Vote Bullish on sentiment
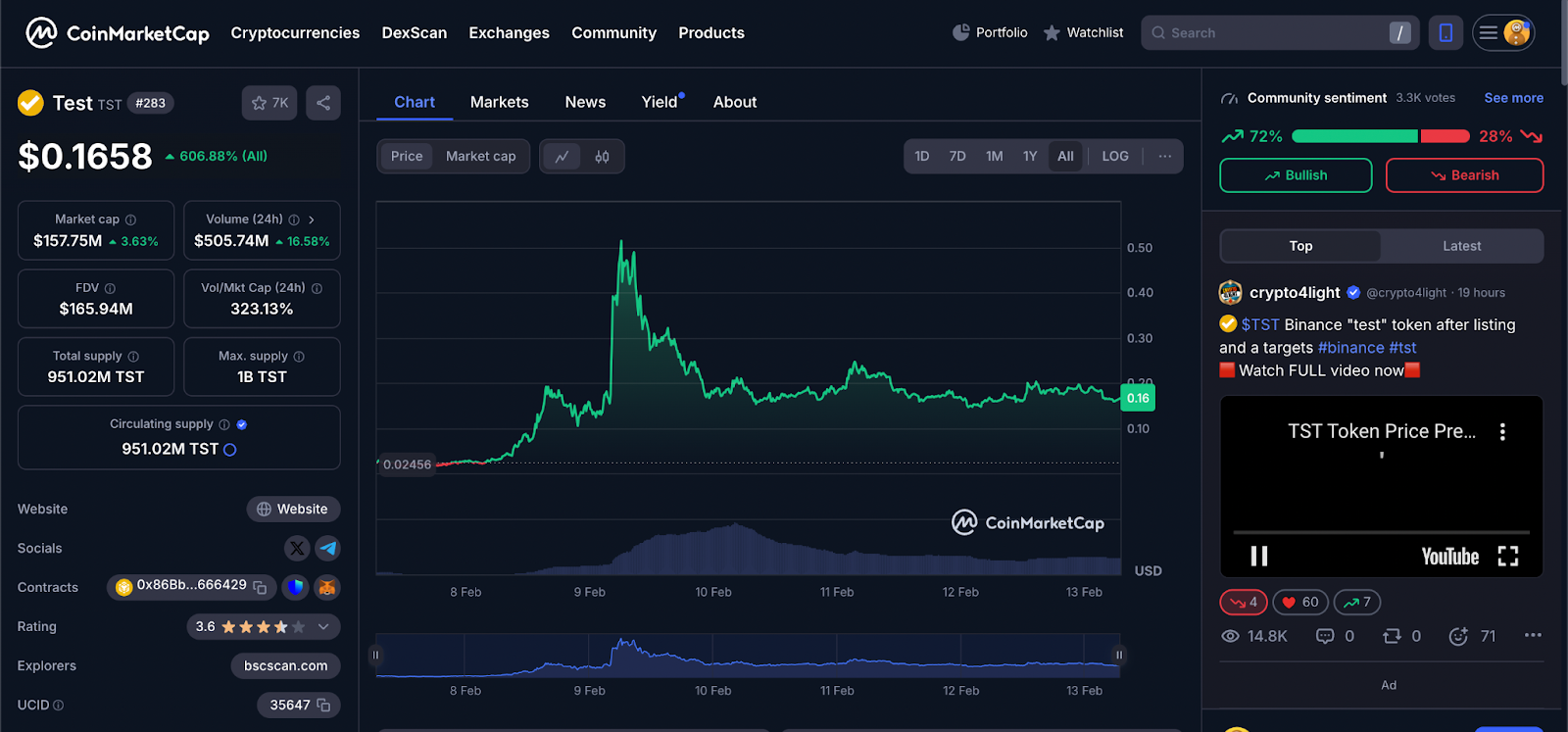This screenshot has width=1568, height=732. coord(1296,175)
